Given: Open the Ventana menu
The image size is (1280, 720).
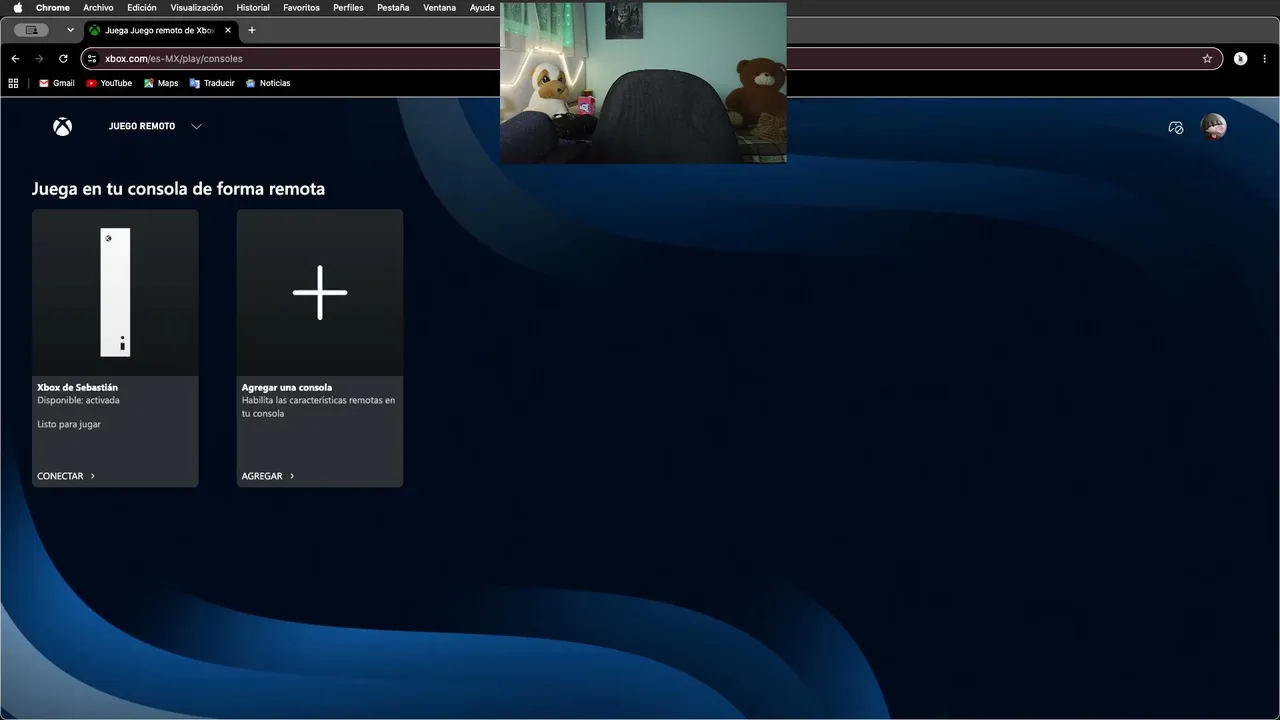Looking at the screenshot, I should coord(439,8).
